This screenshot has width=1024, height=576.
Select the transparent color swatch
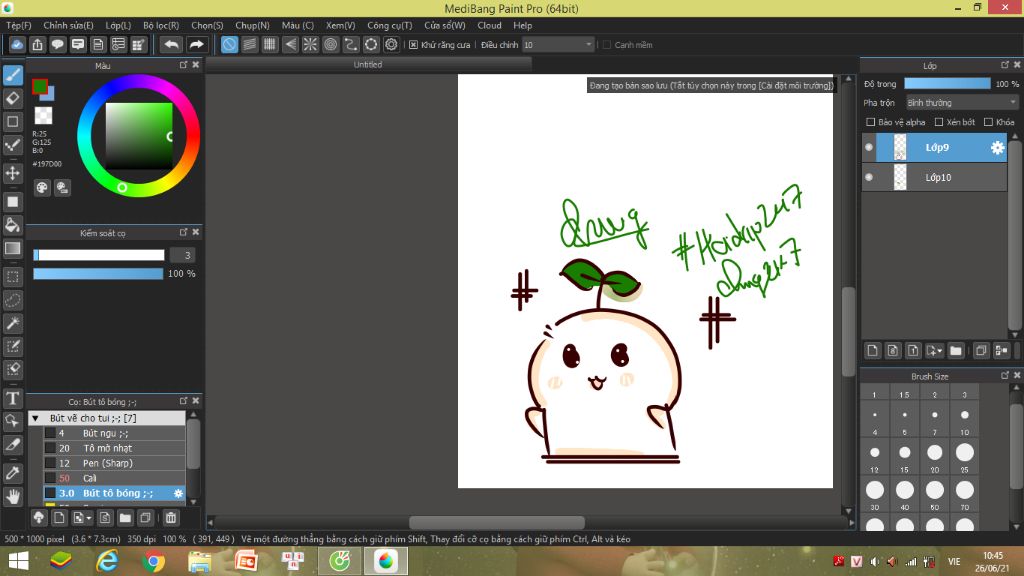[x=43, y=116]
